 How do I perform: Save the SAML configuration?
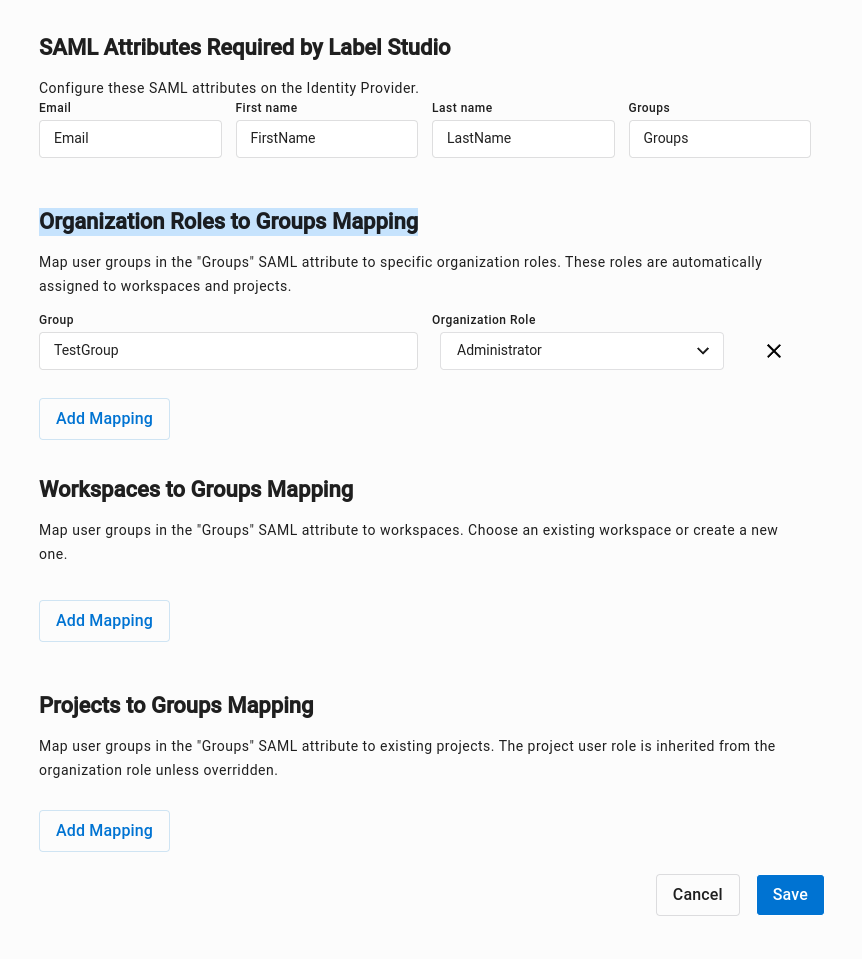[789, 895]
